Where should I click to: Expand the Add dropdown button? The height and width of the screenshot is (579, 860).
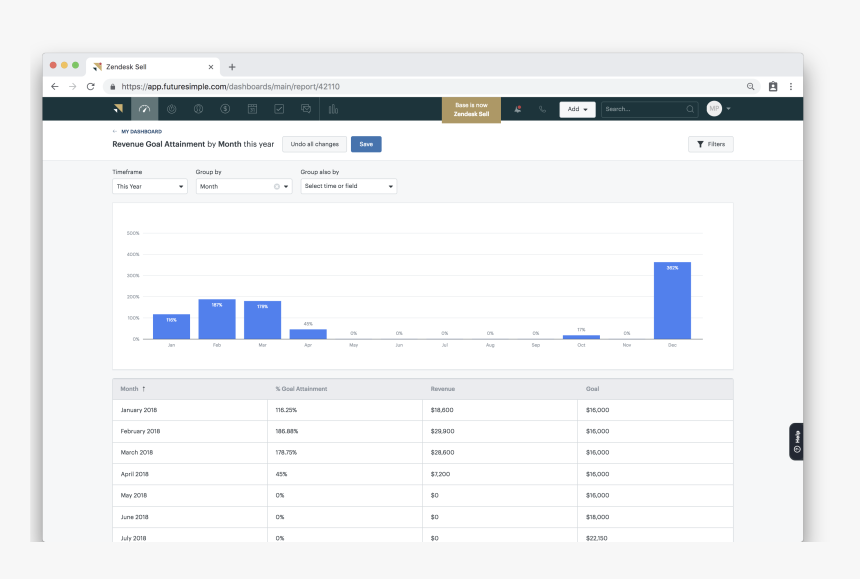[x=578, y=109]
